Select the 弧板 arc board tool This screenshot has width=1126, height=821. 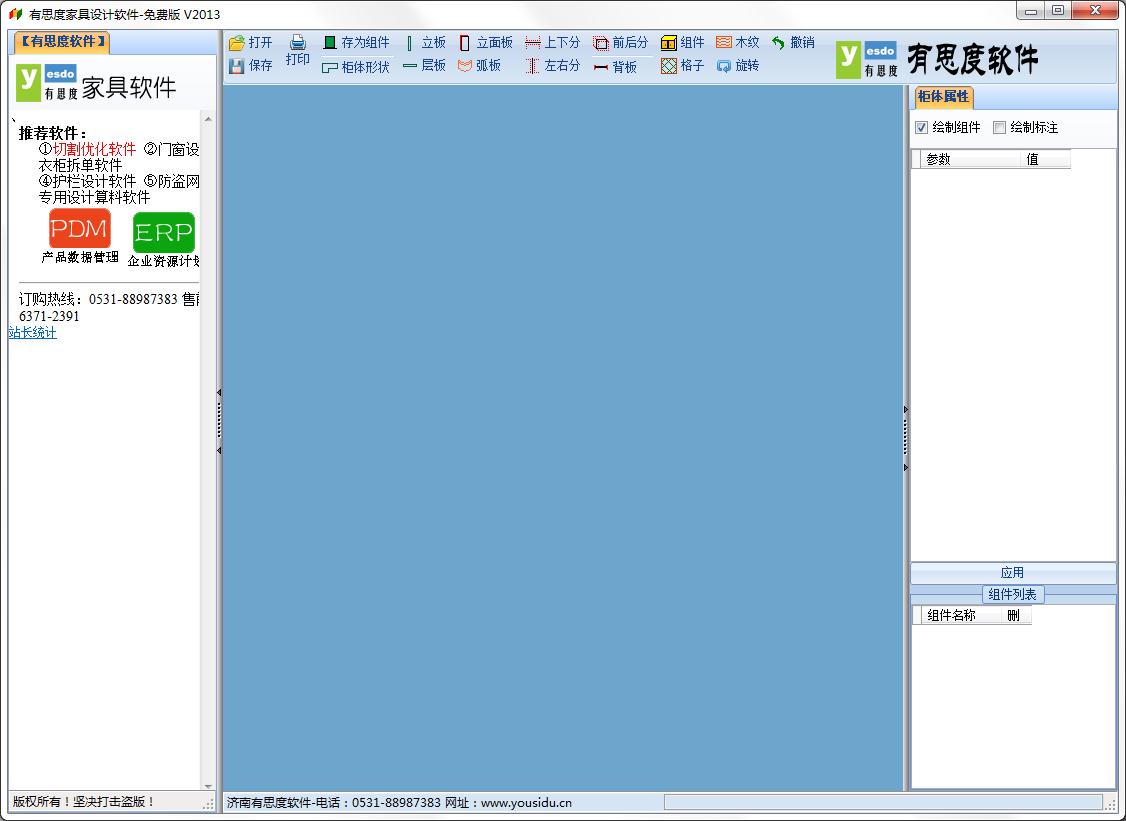(480, 66)
